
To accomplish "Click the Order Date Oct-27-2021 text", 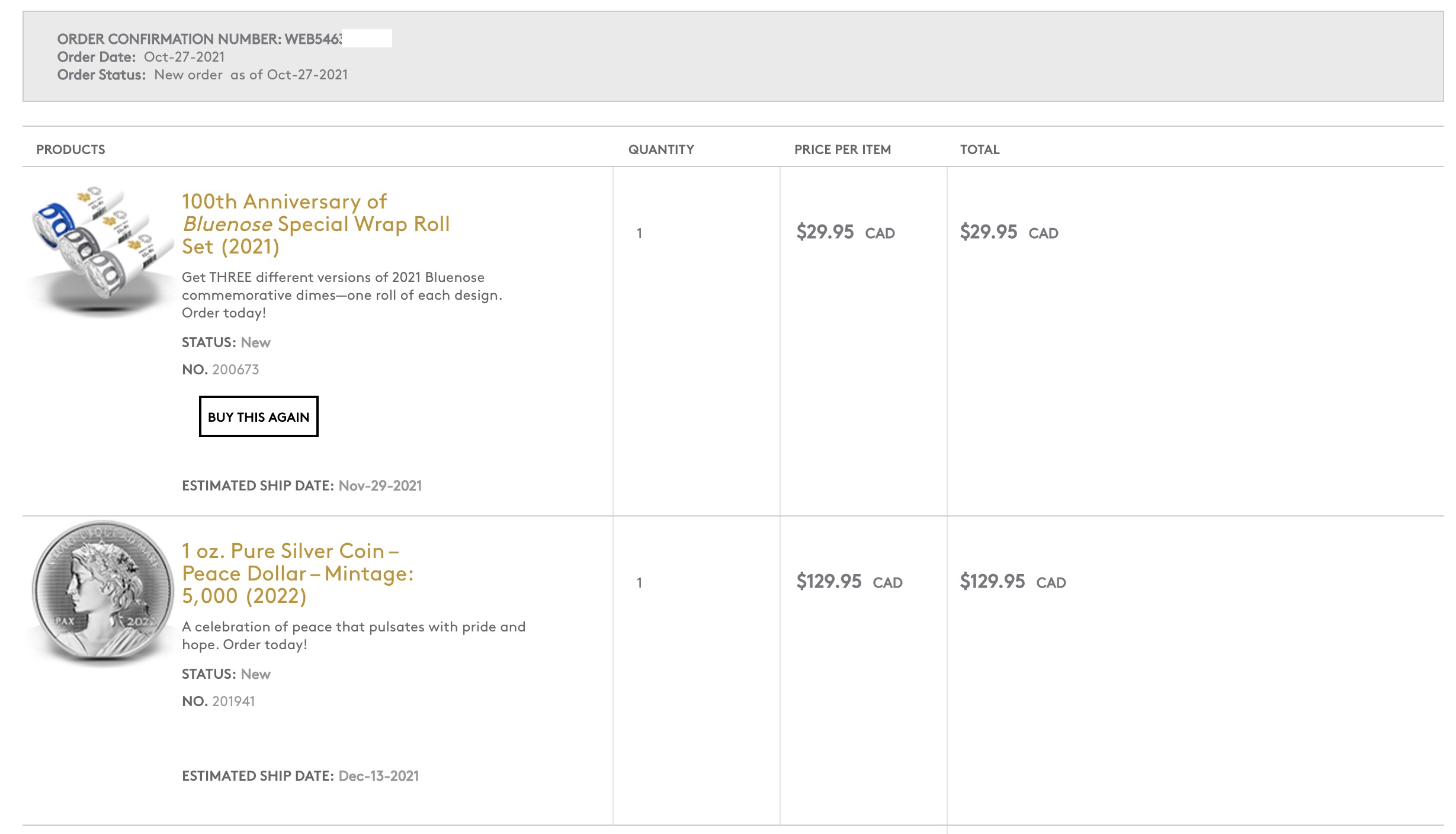I will point(141,57).
